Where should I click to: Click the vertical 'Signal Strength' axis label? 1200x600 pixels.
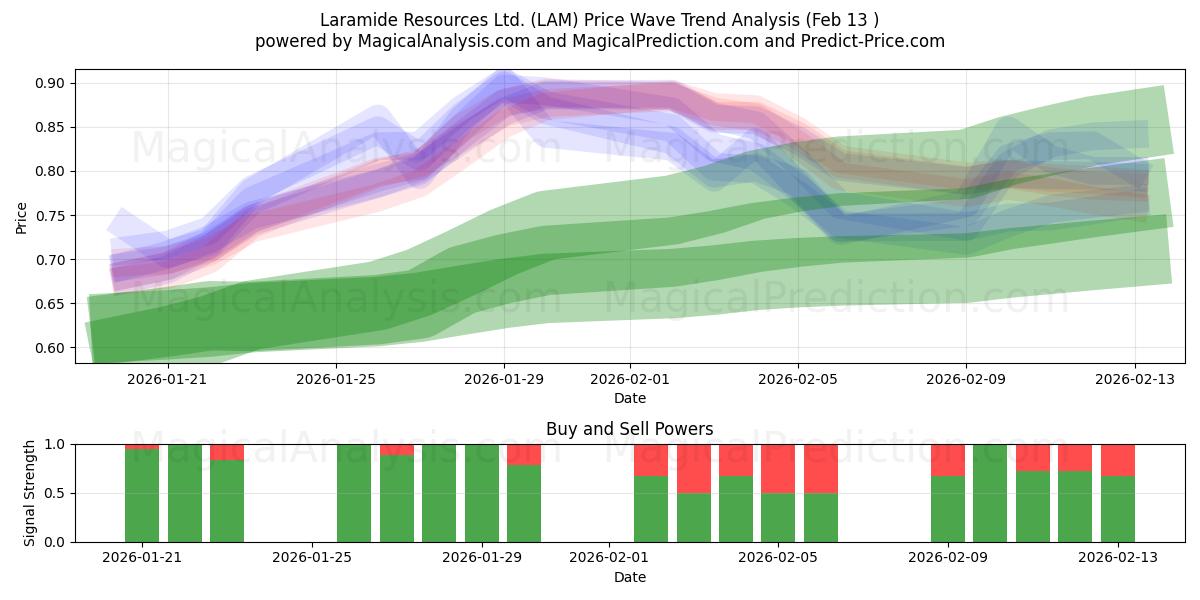pyautogui.click(x=30, y=493)
